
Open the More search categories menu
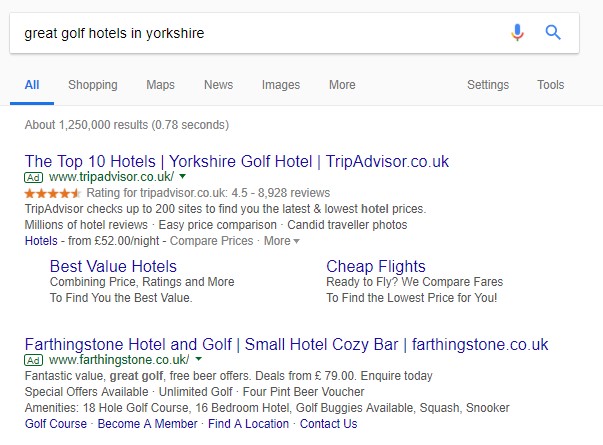(342, 85)
